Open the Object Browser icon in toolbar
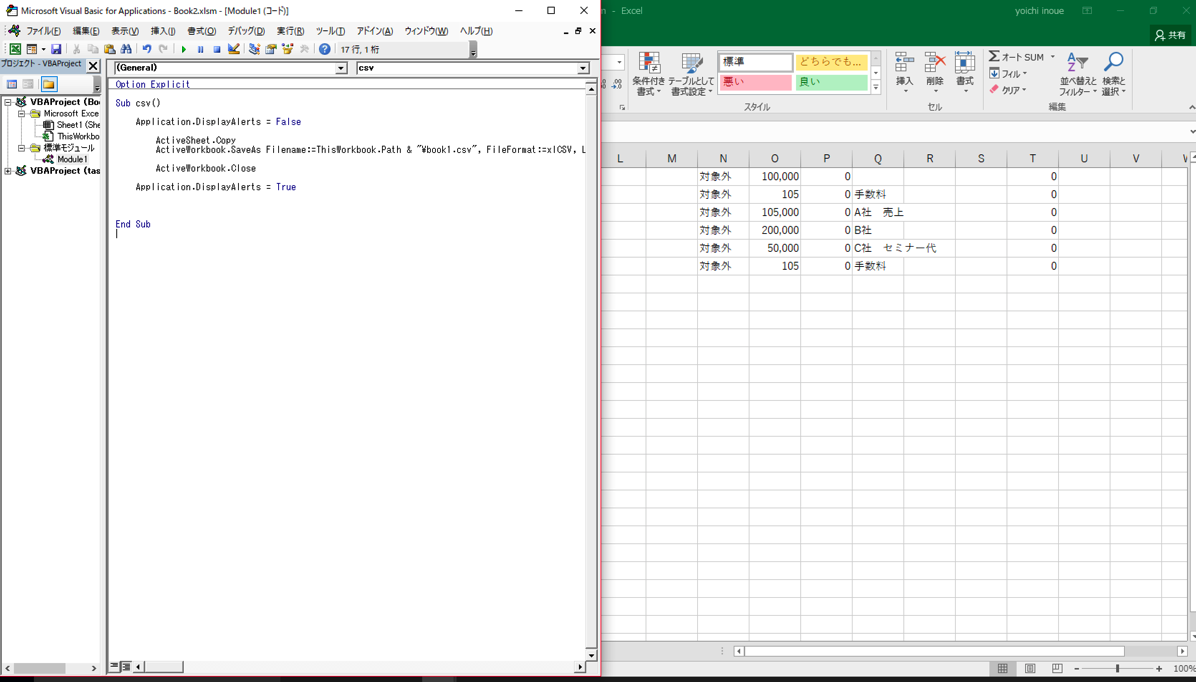This screenshot has width=1196, height=682. tap(288, 49)
